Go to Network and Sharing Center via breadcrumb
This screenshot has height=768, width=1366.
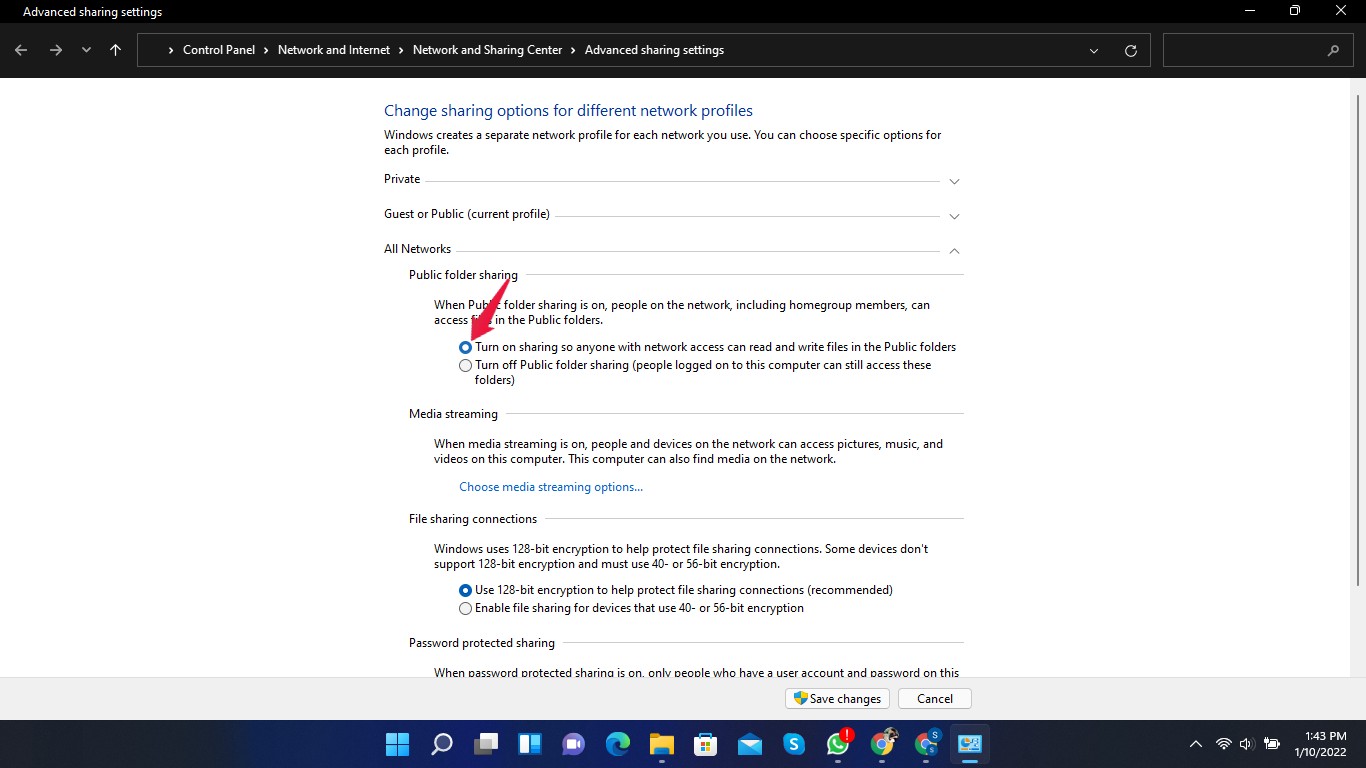pos(487,49)
